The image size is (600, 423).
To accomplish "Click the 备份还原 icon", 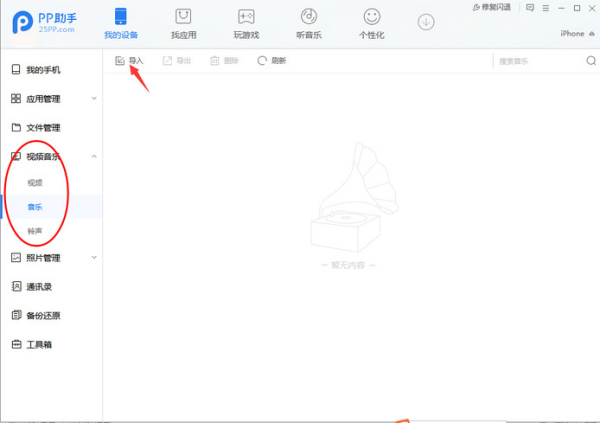I will pyautogui.click(x=16, y=315).
